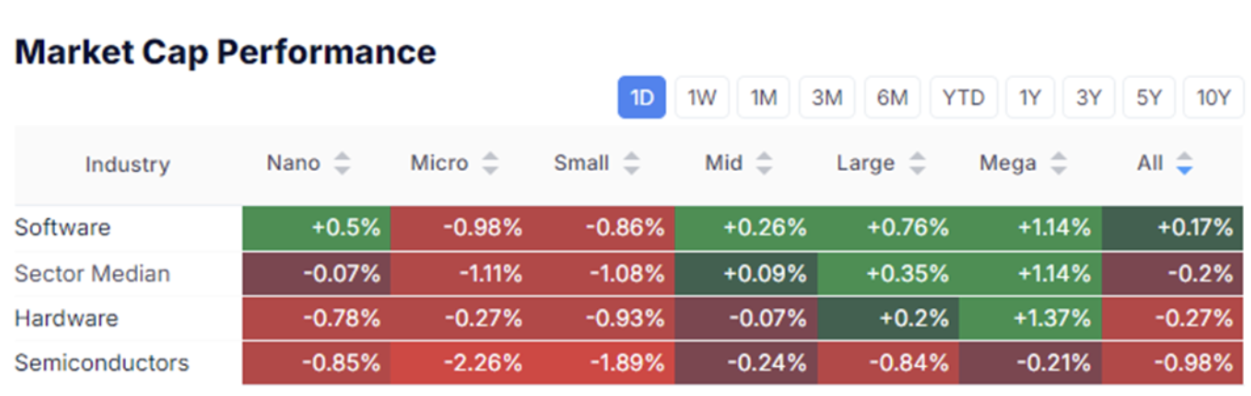This screenshot has width=1251, height=396.
Task: Sort table by Nano column arrows
Action: 342,164
